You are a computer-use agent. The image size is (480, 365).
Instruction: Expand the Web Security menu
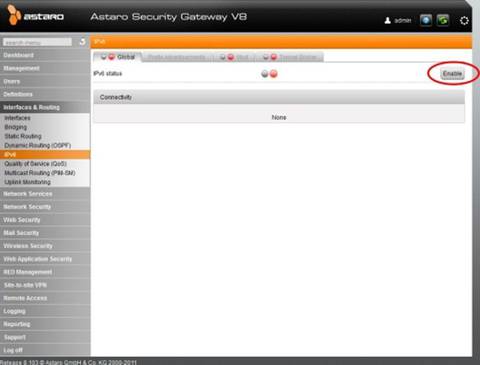(45, 220)
